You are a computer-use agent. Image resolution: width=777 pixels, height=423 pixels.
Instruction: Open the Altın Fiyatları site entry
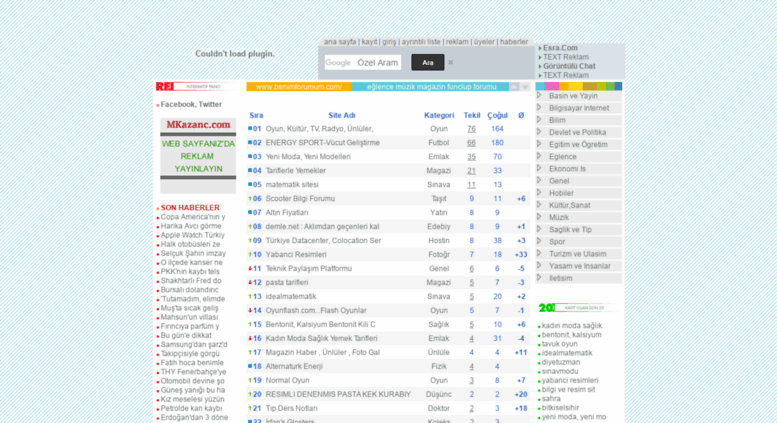287,212
